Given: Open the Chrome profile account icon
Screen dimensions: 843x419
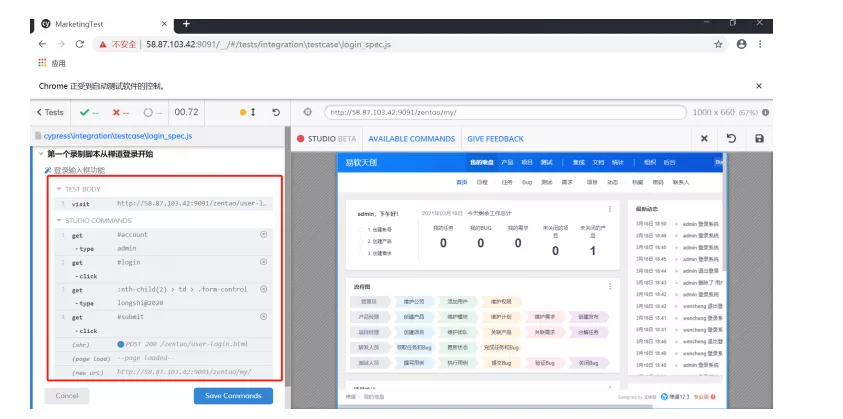Looking at the screenshot, I should [x=741, y=44].
